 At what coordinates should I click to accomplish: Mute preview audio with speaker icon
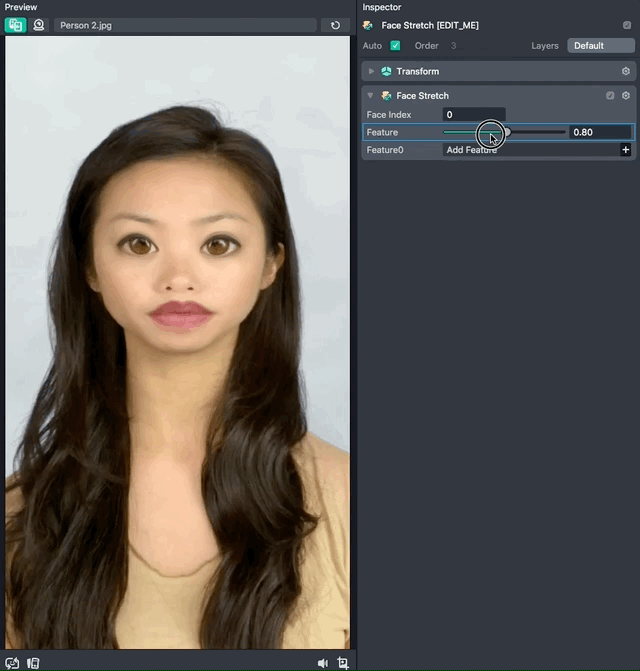point(322,663)
